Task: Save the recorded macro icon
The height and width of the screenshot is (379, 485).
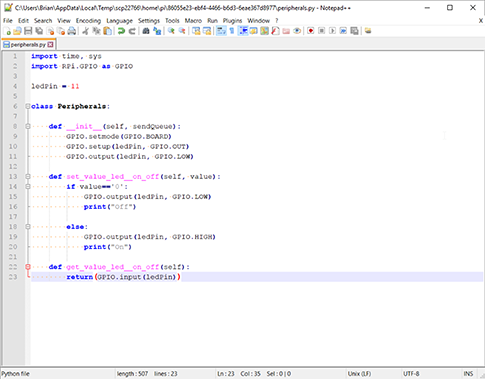Action: point(354,31)
